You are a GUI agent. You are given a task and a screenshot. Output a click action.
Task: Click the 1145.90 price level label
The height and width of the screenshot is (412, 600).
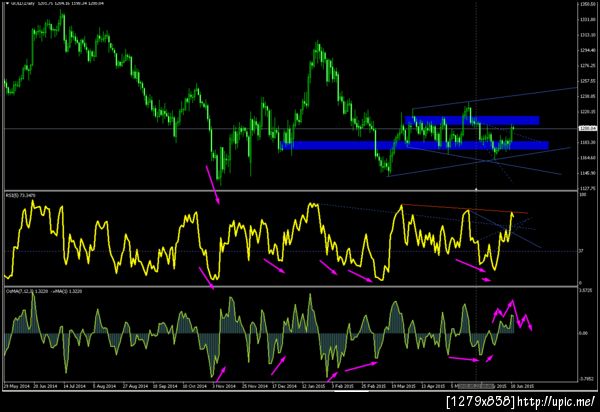tap(587, 173)
